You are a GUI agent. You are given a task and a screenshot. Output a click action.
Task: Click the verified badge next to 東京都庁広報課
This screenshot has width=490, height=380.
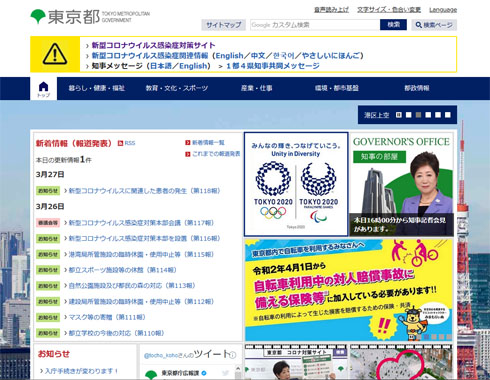point(204,373)
